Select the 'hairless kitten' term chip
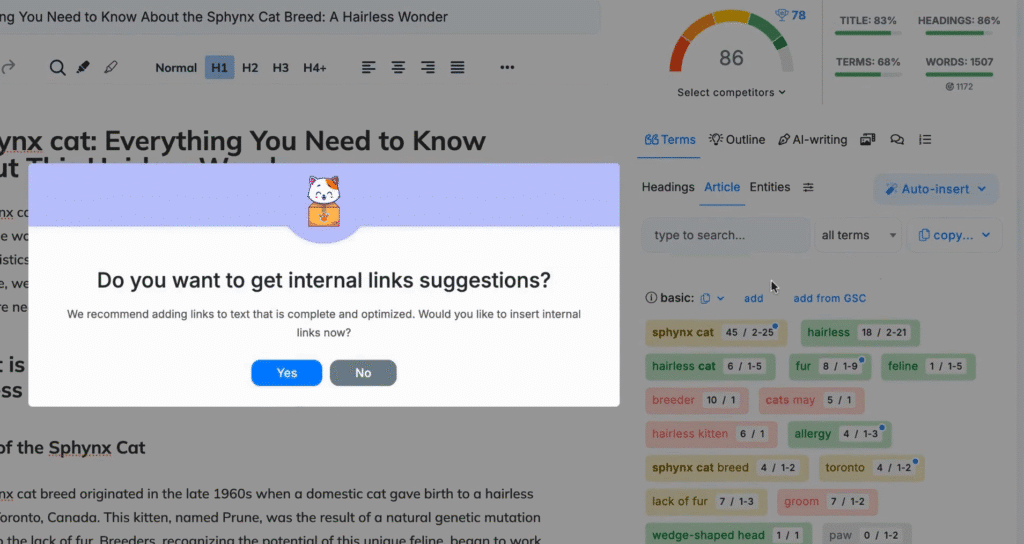Screen dimensions: 1024x544 (x=711, y=434)
